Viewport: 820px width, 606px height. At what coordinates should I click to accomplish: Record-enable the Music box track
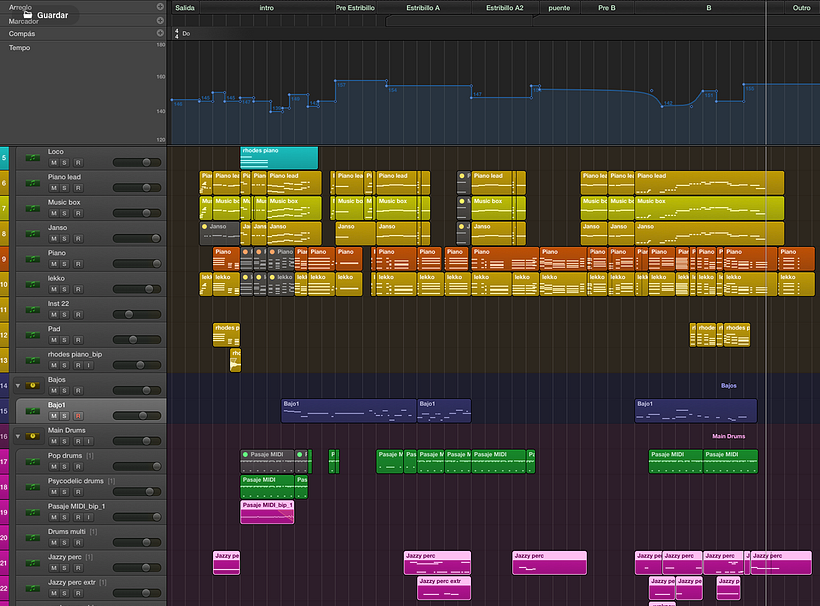click(x=78, y=213)
